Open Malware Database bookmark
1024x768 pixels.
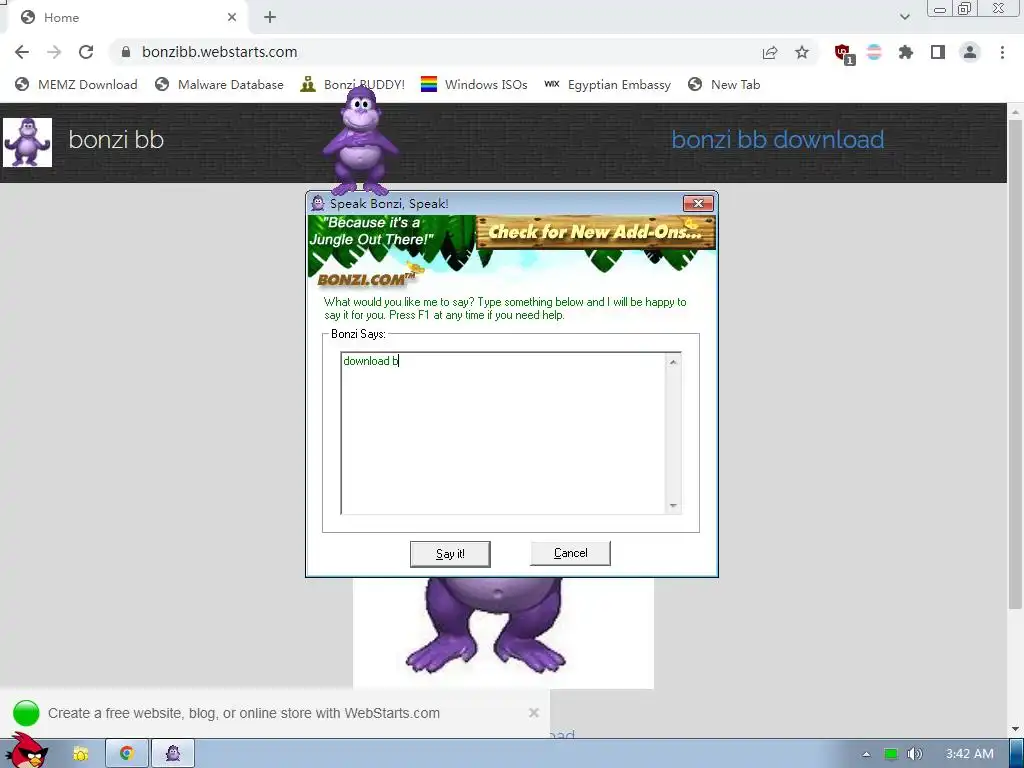(219, 84)
